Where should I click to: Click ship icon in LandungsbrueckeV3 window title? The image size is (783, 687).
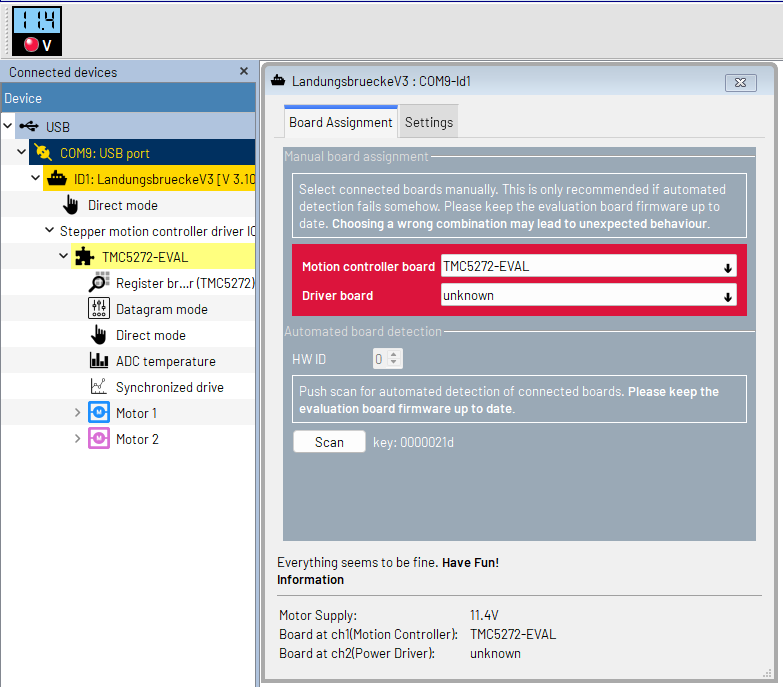point(278,80)
